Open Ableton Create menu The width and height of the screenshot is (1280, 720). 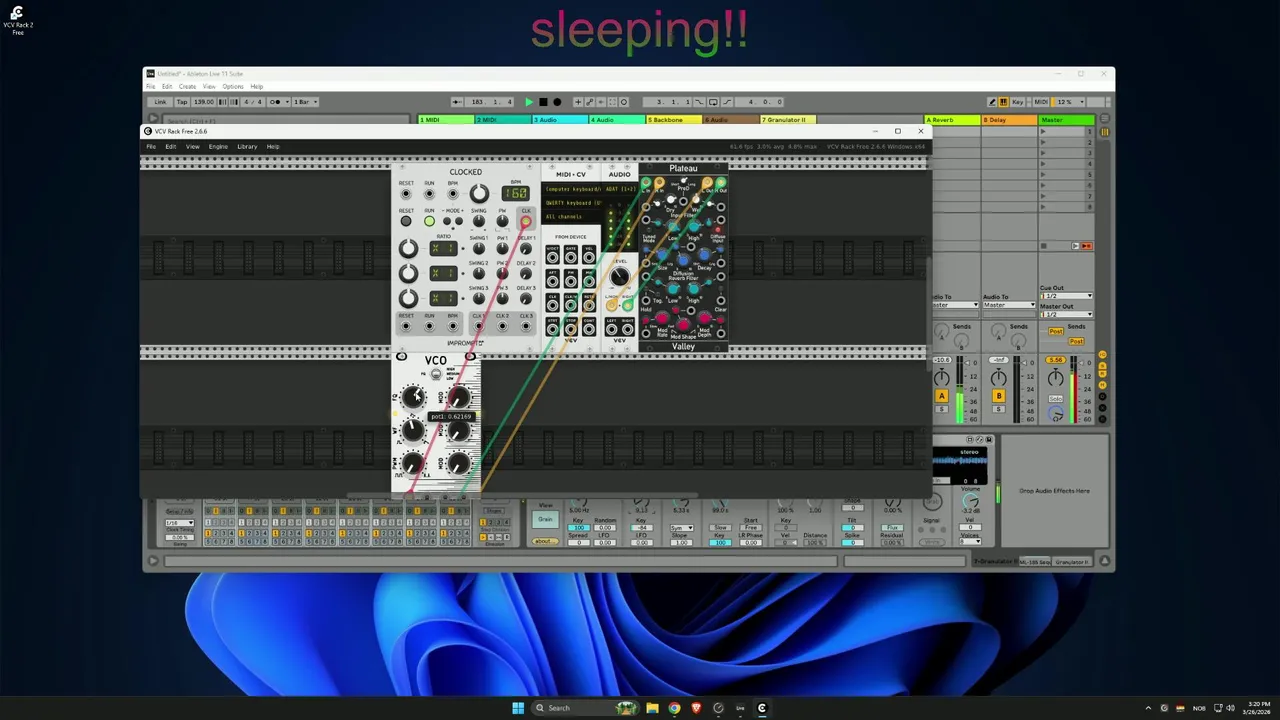tap(187, 86)
